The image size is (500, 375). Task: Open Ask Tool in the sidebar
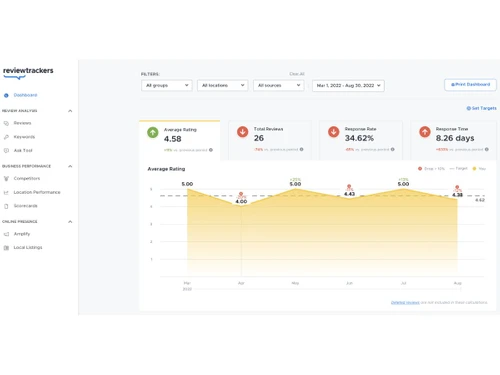23,150
